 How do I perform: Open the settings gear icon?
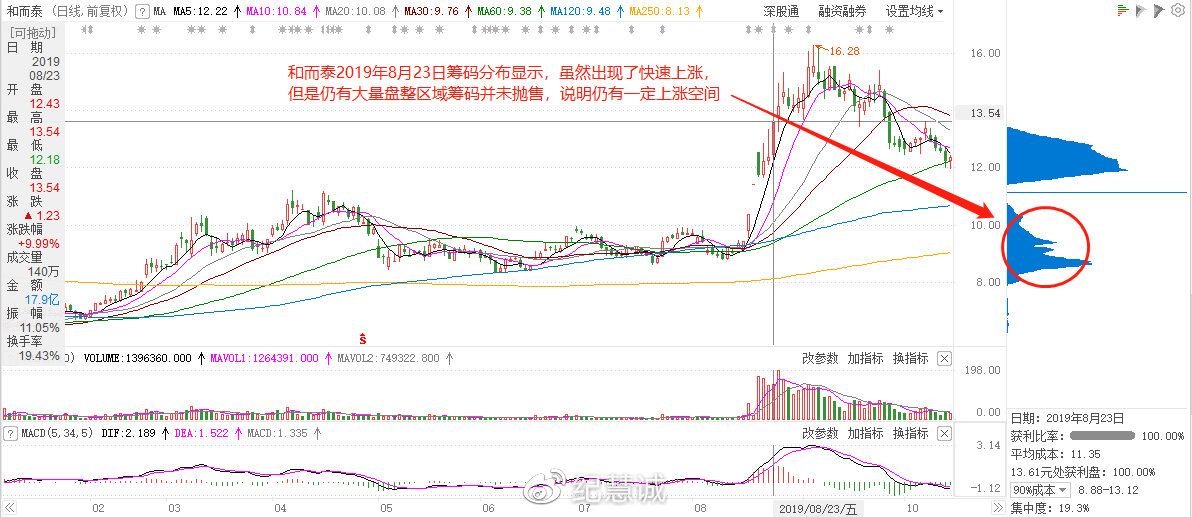coord(1178,11)
